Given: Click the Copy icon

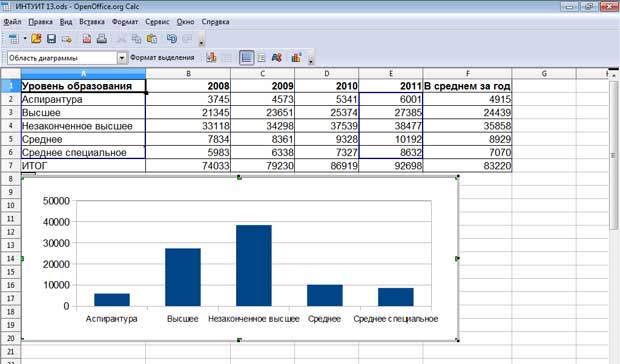Looking at the screenshot, I should (x=136, y=39).
